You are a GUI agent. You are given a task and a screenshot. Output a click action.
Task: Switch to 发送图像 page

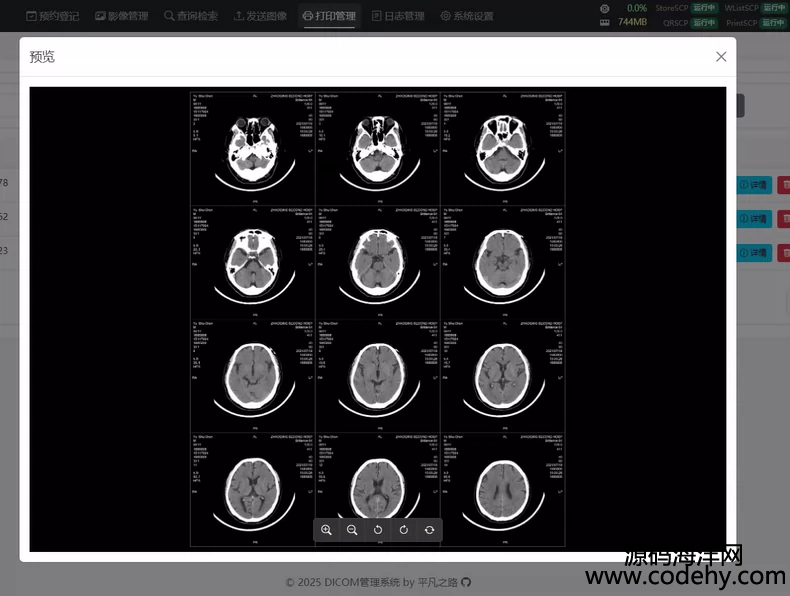click(260, 16)
